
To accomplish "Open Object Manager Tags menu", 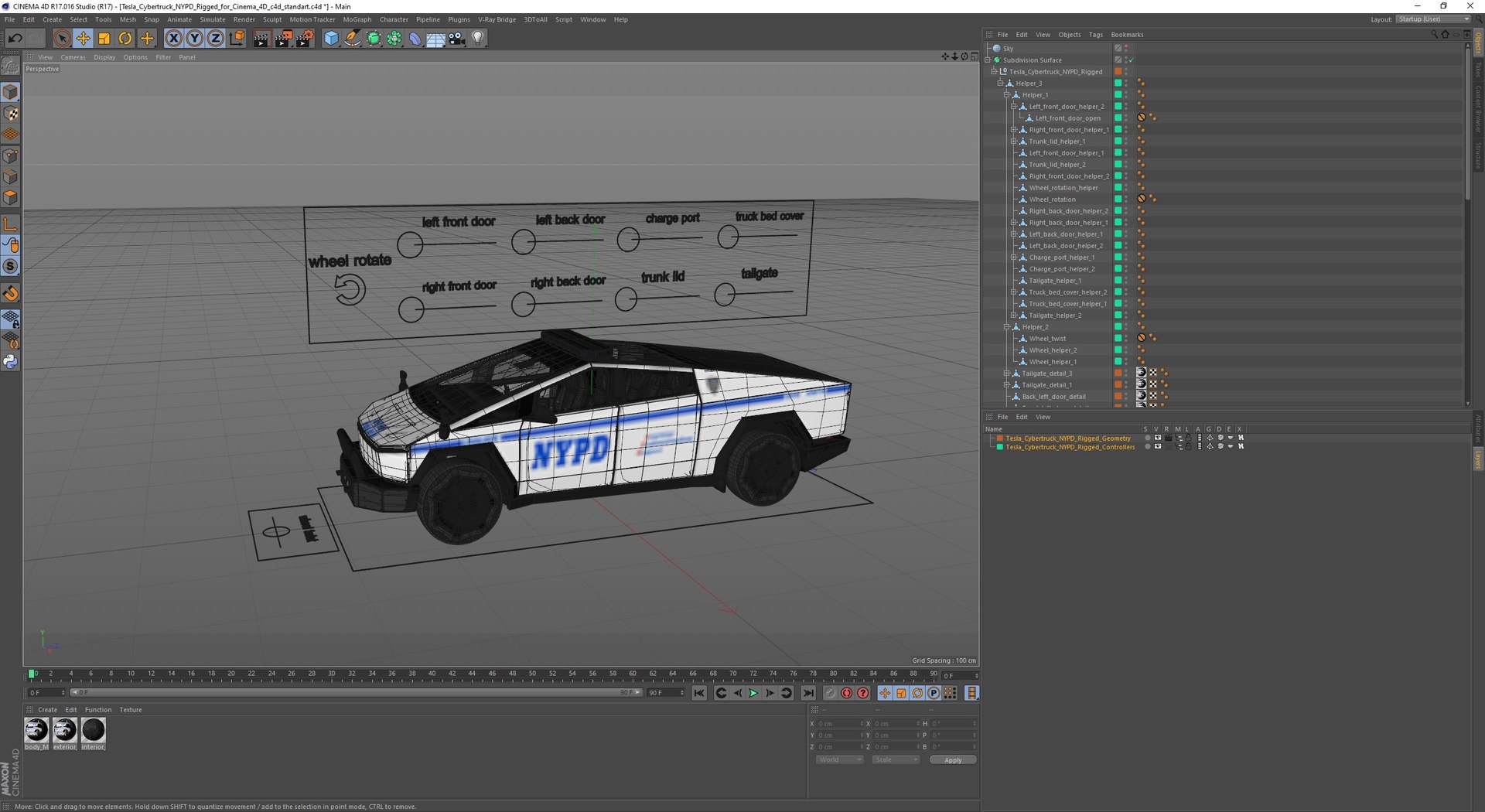I will (1096, 35).
